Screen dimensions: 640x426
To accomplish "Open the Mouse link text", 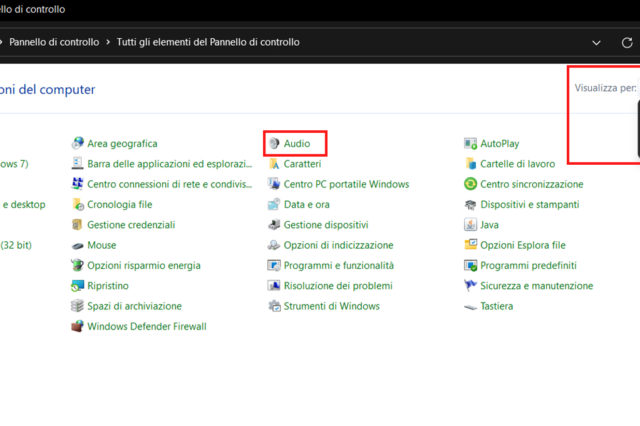I will coord(102,245).
